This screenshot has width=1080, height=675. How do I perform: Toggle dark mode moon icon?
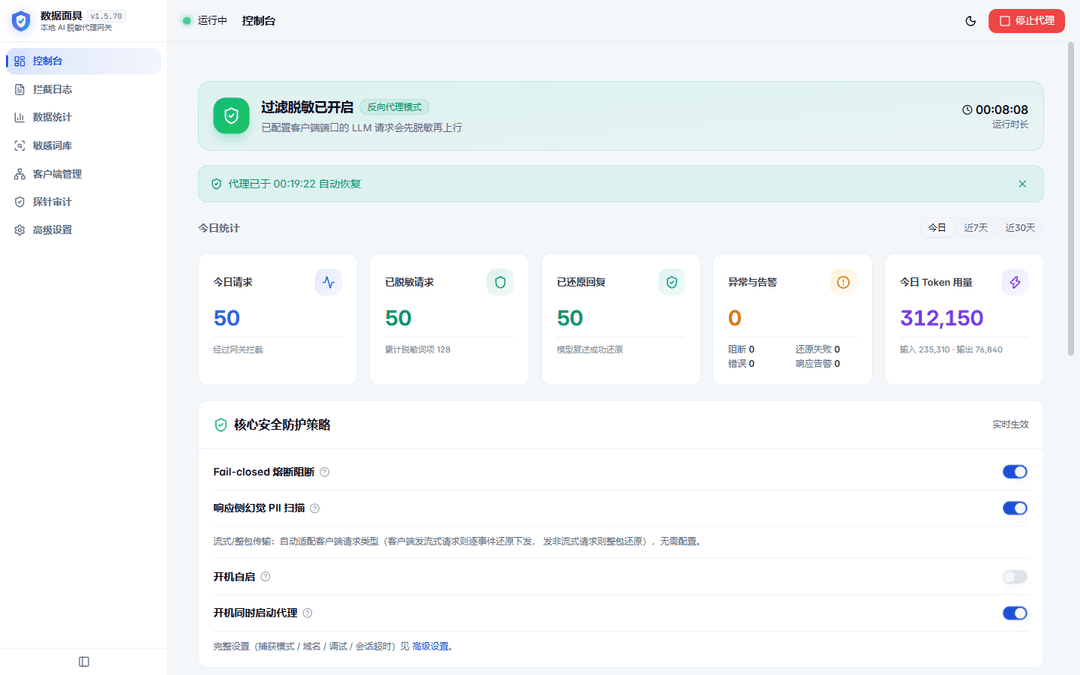pos(970,21)
